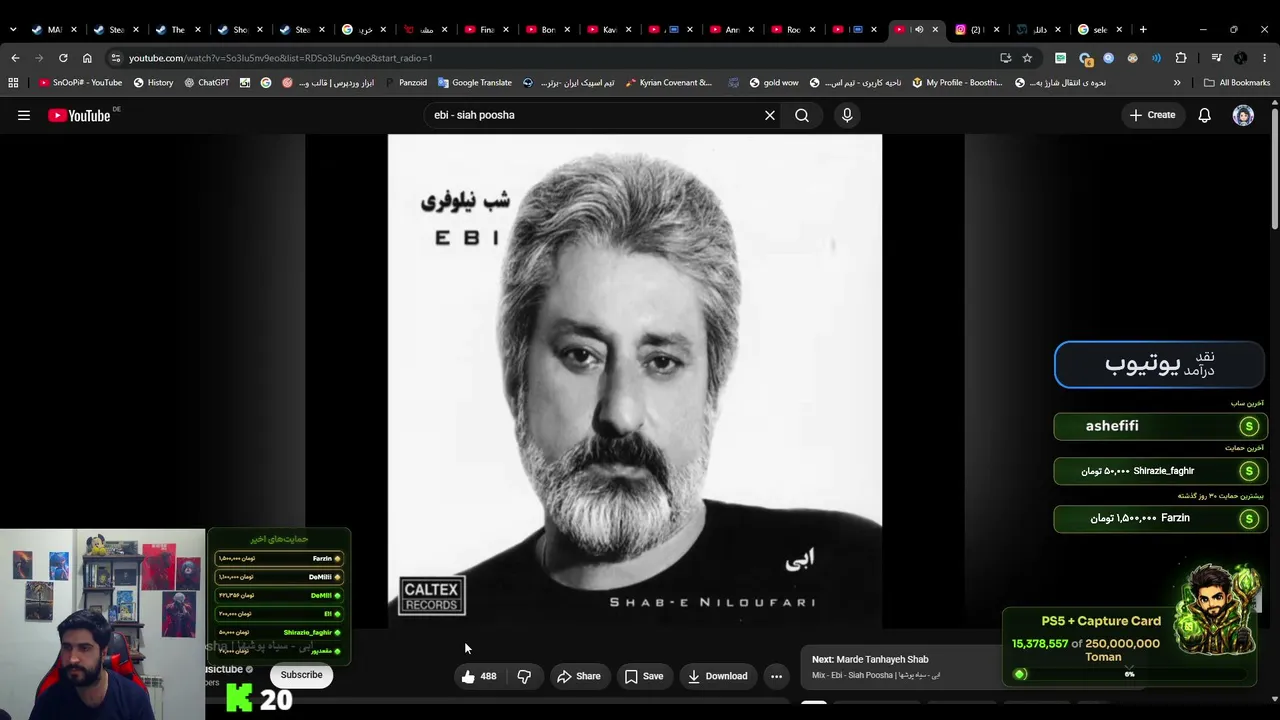1280x720 pixels.
Task: Click the Shab-e Niloufari album cover video
Action: 635,381
